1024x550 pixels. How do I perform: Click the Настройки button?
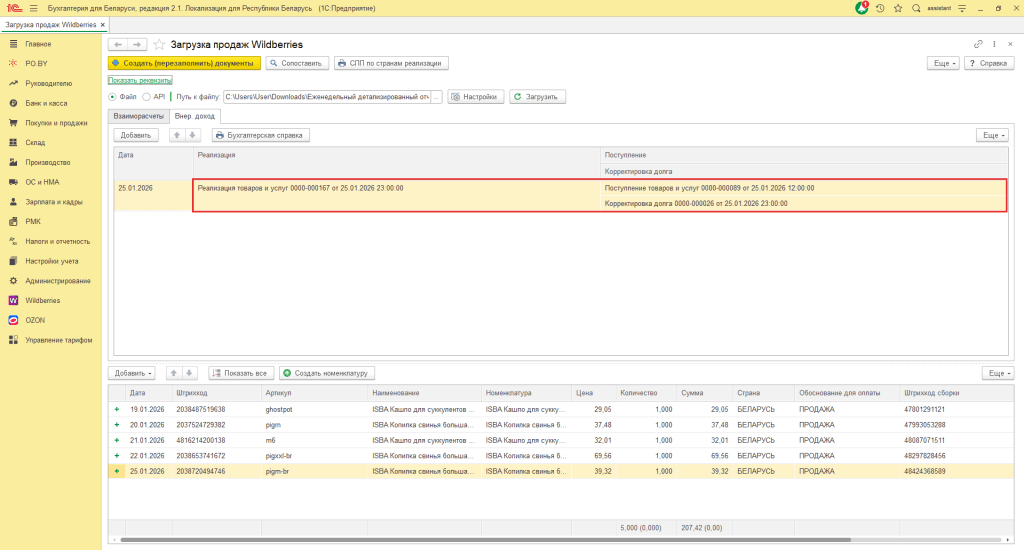click(x=475, y=97)
